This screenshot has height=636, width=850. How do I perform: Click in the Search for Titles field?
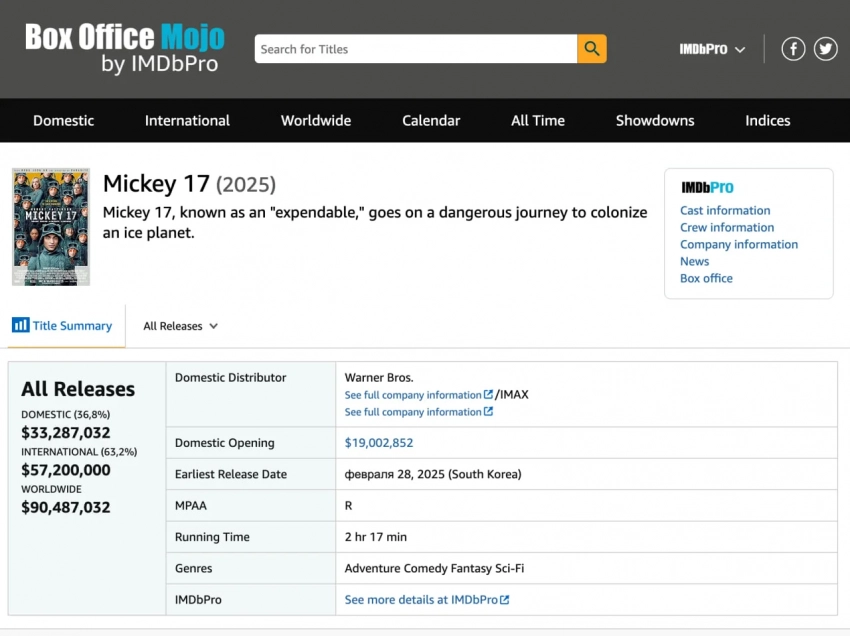pos(415,49)
